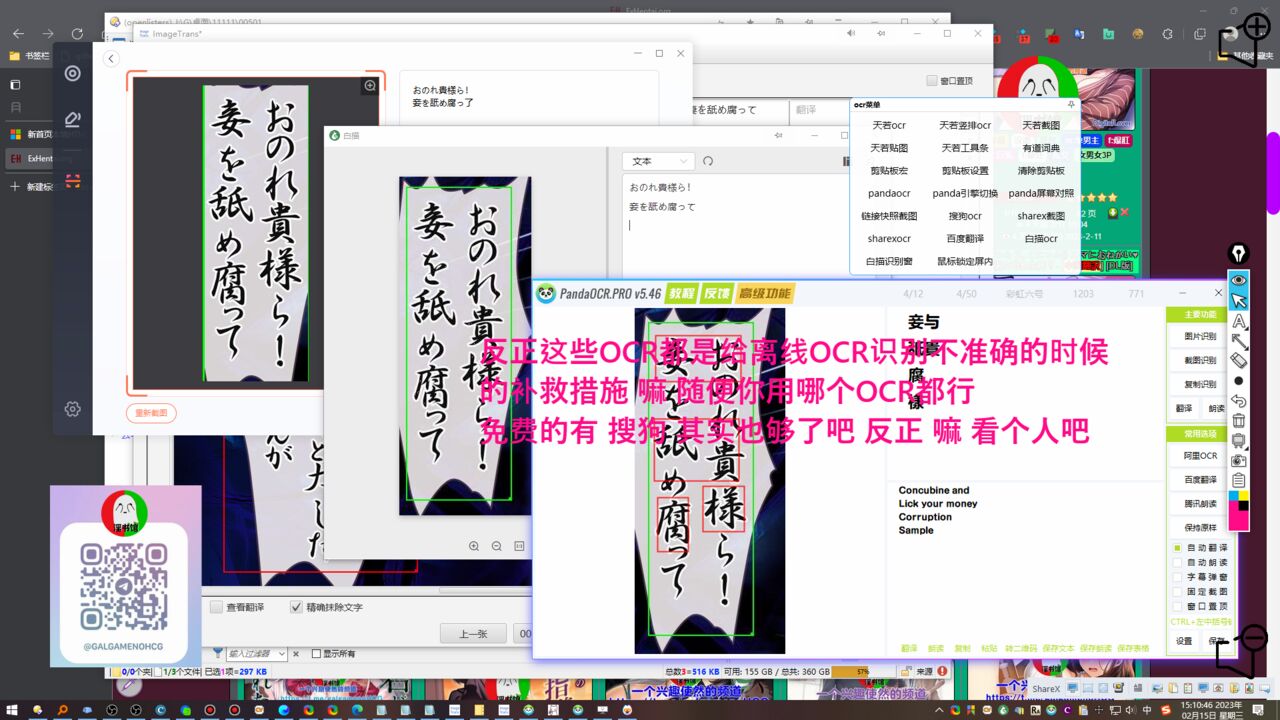
Task: Click the settings gear in the dark sidebar
Action: pos(72,409)
